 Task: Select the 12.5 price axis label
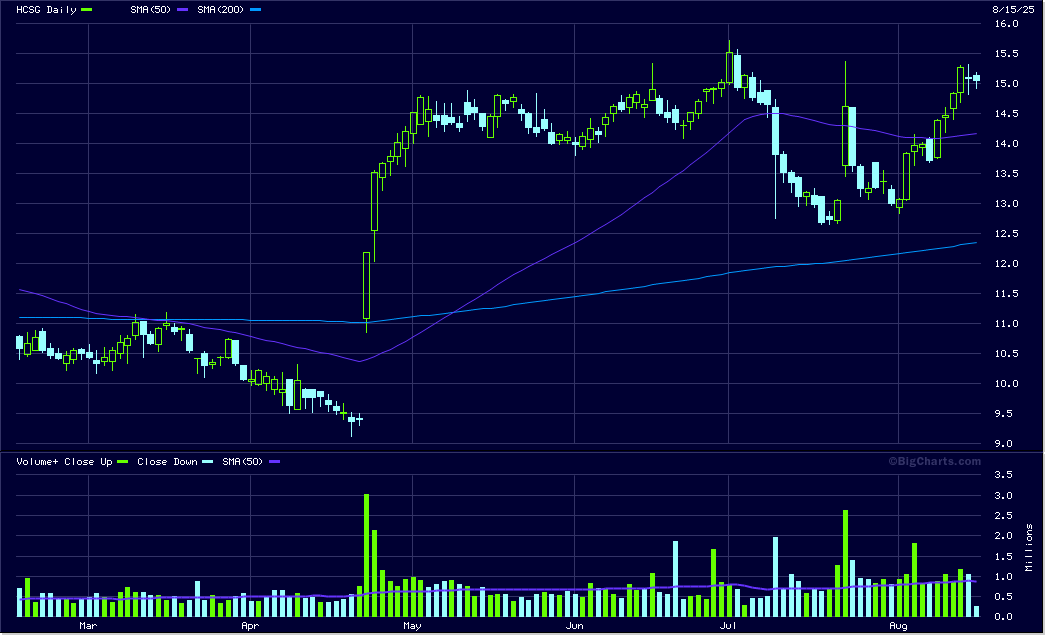pyautogui.click(x=1006, y=234)
